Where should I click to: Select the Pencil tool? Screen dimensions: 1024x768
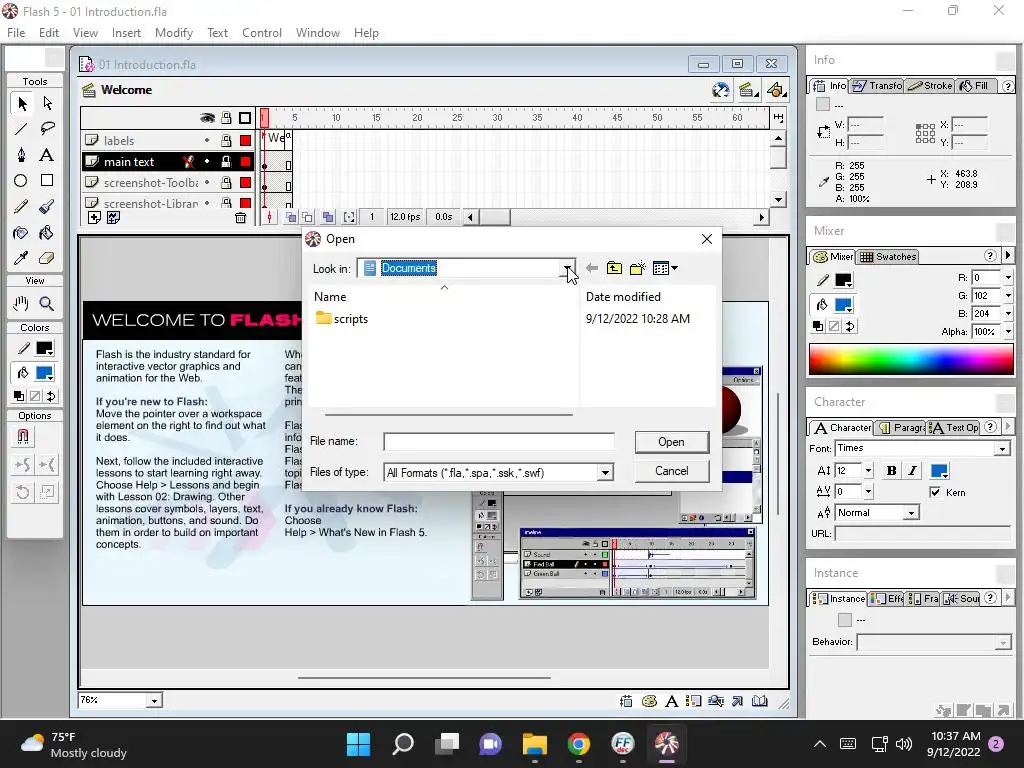22,207
